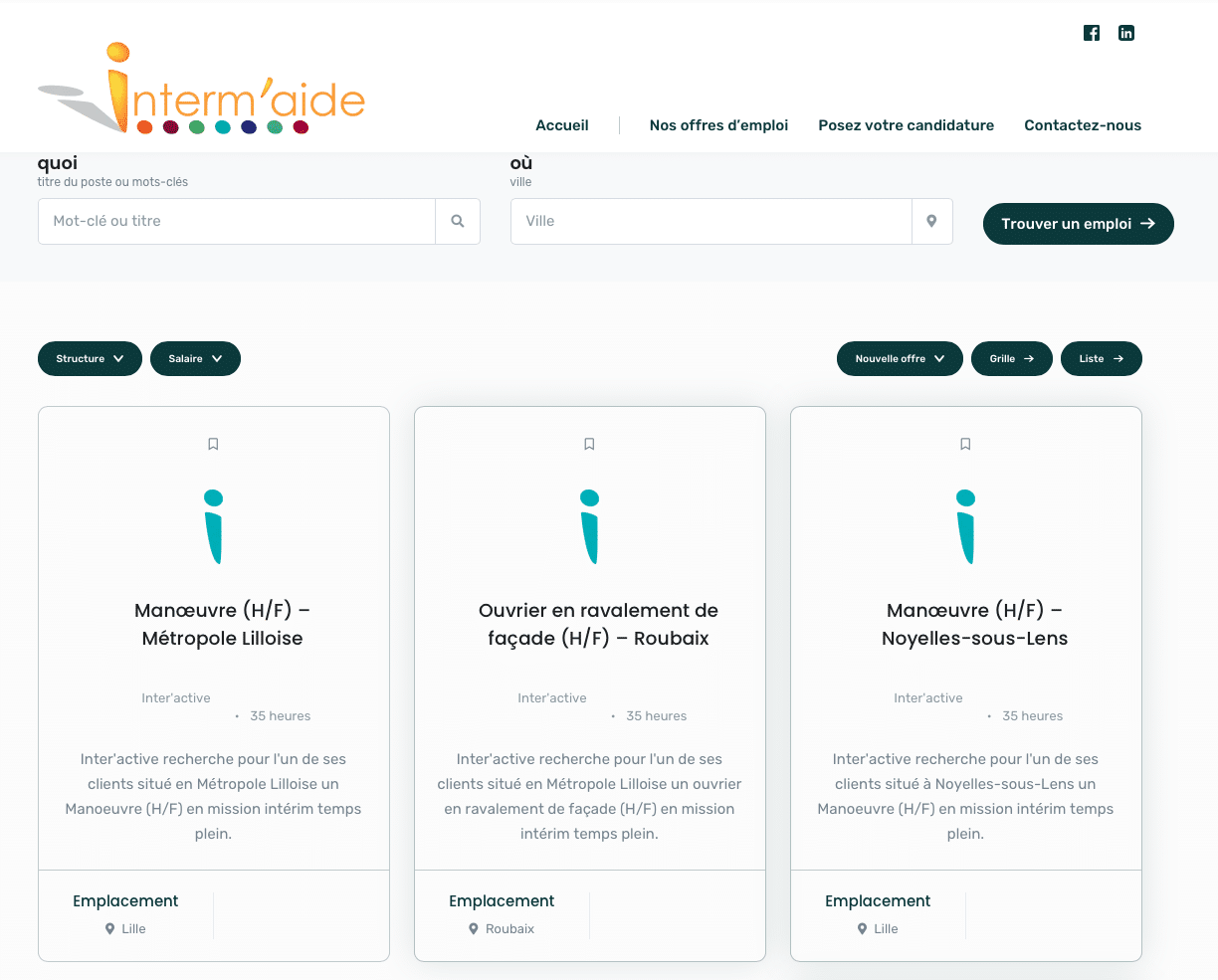Click the logo on Ouvrier en ravalement card

click(x=589, y=526)
